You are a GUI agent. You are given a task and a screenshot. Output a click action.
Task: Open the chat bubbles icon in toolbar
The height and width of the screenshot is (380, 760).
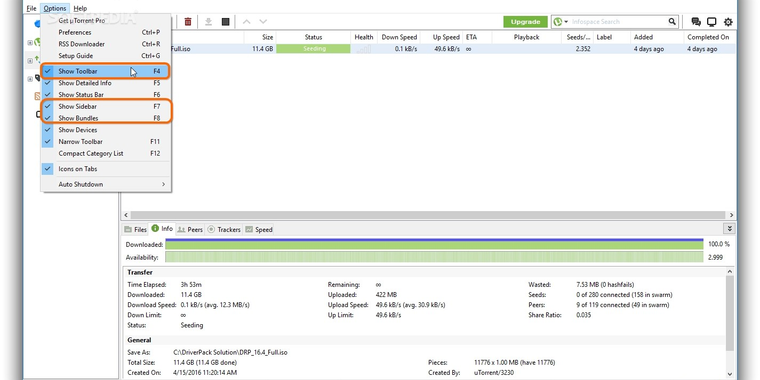[x=696, y=22]
